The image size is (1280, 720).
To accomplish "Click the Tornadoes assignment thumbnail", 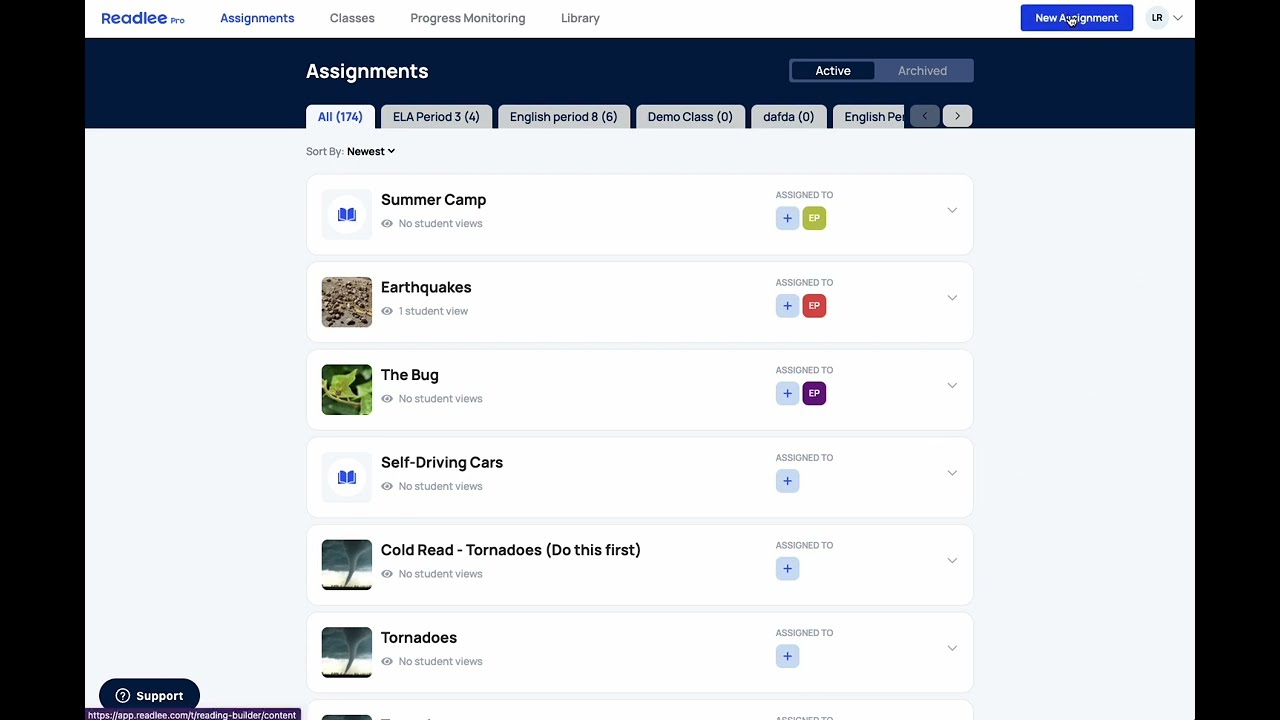I will coord(347,653).
